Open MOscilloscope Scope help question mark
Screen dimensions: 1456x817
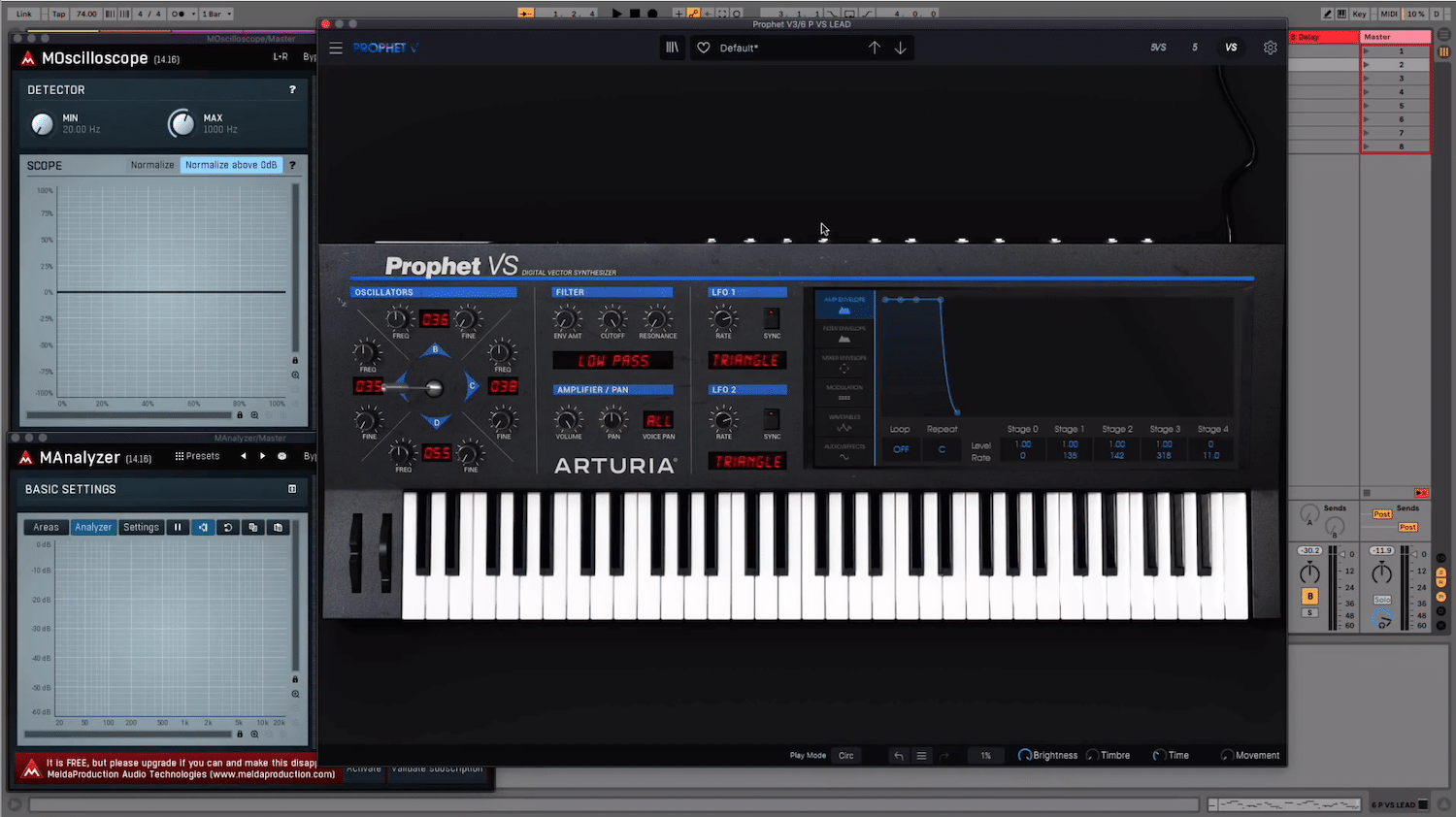(292, 165)
